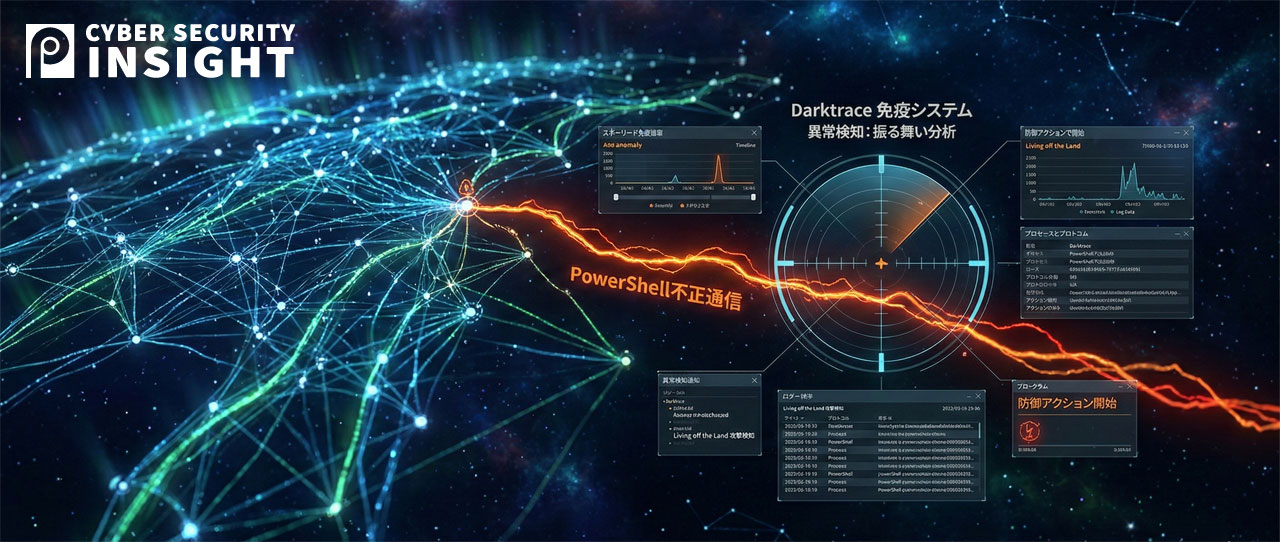Minimize the Living off the Land graph panel
Screen dimensions: 1280x542
(x=1177, y=132)
